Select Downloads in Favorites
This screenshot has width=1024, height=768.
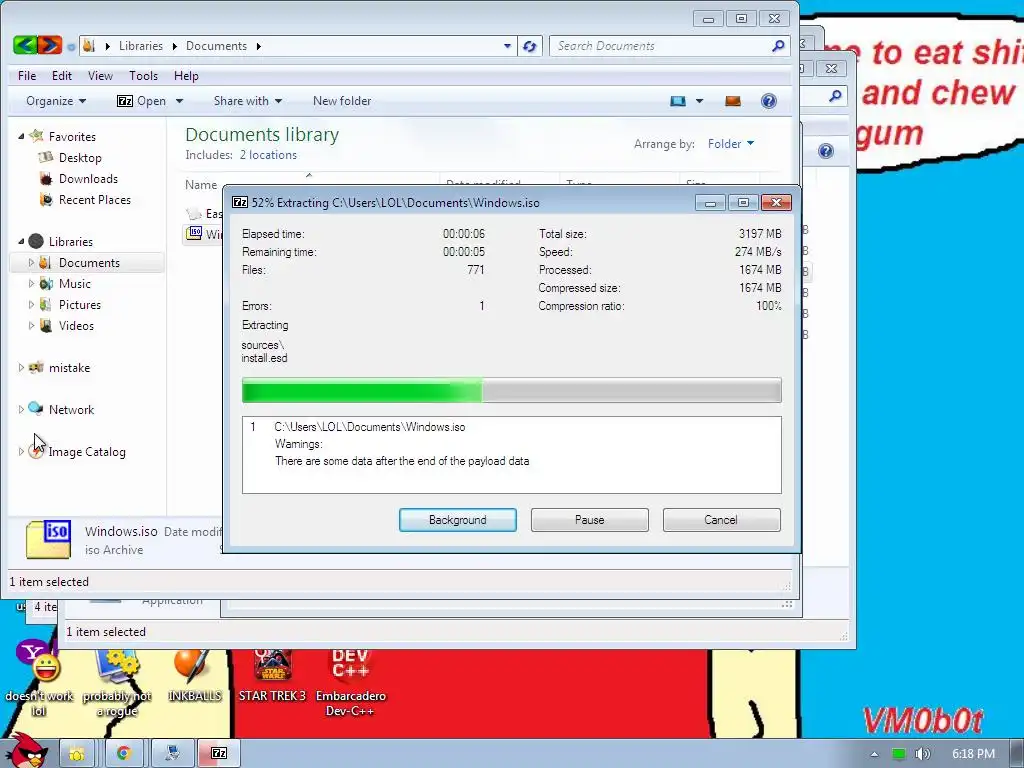[88, 178]
